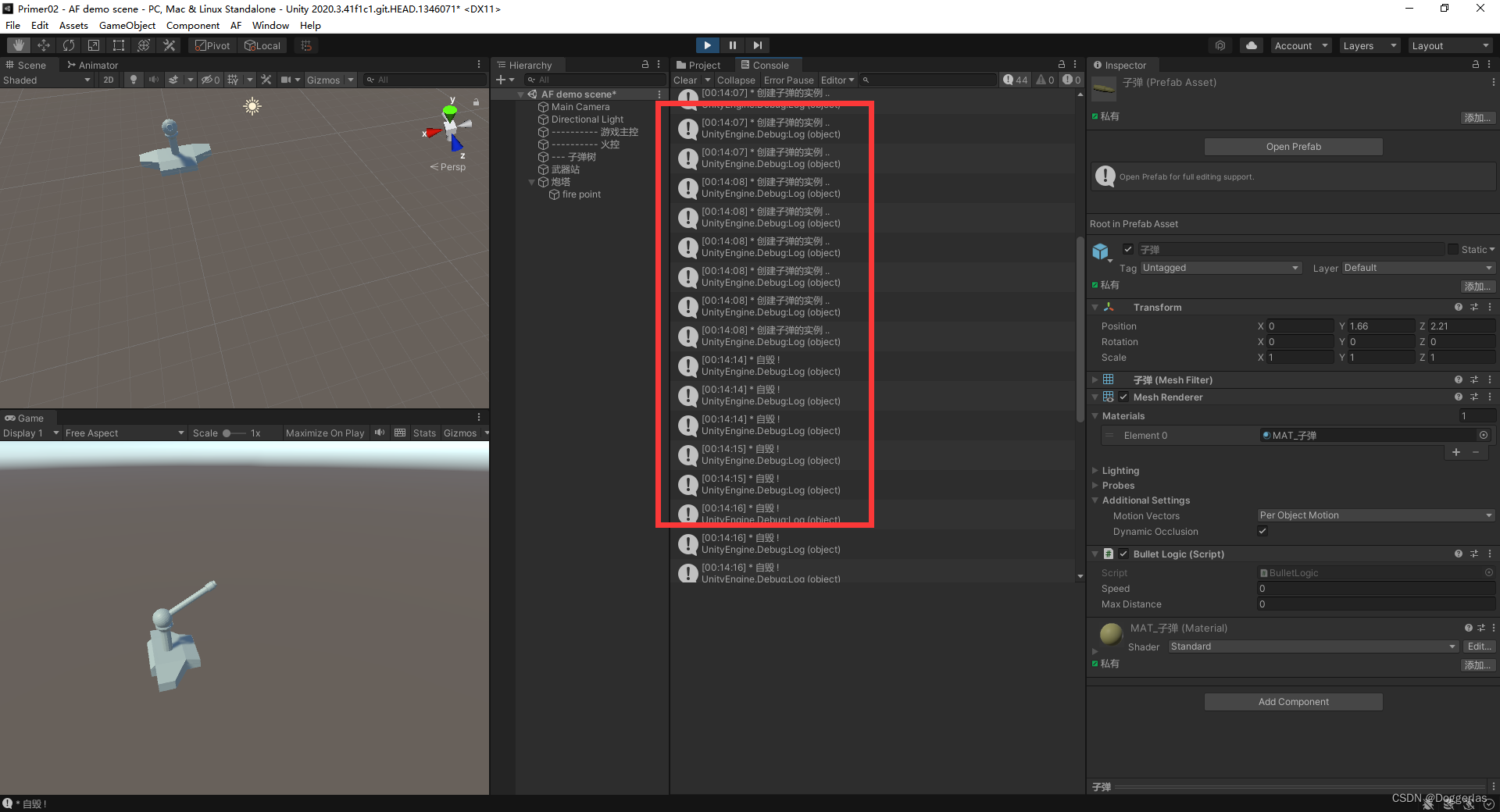Open Layers dropdown
This screenshot has height=812, width=1500.
pos(1370,45)
